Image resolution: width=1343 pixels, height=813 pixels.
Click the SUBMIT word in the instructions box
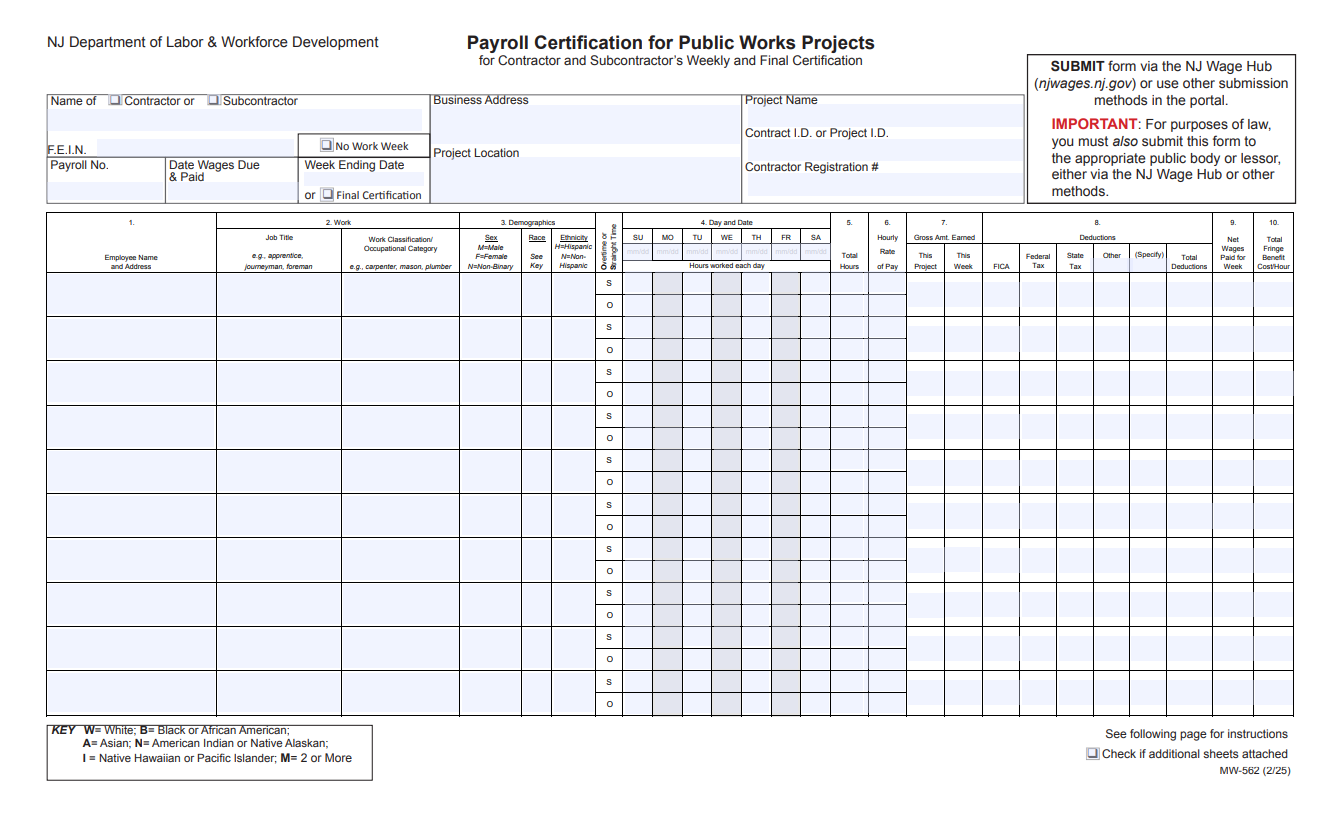(1077, 67)
